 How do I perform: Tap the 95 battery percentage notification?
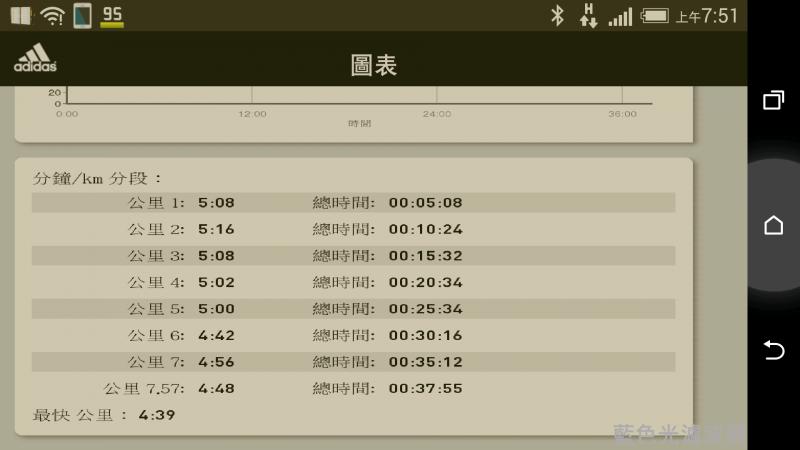(x=112, y=16)
